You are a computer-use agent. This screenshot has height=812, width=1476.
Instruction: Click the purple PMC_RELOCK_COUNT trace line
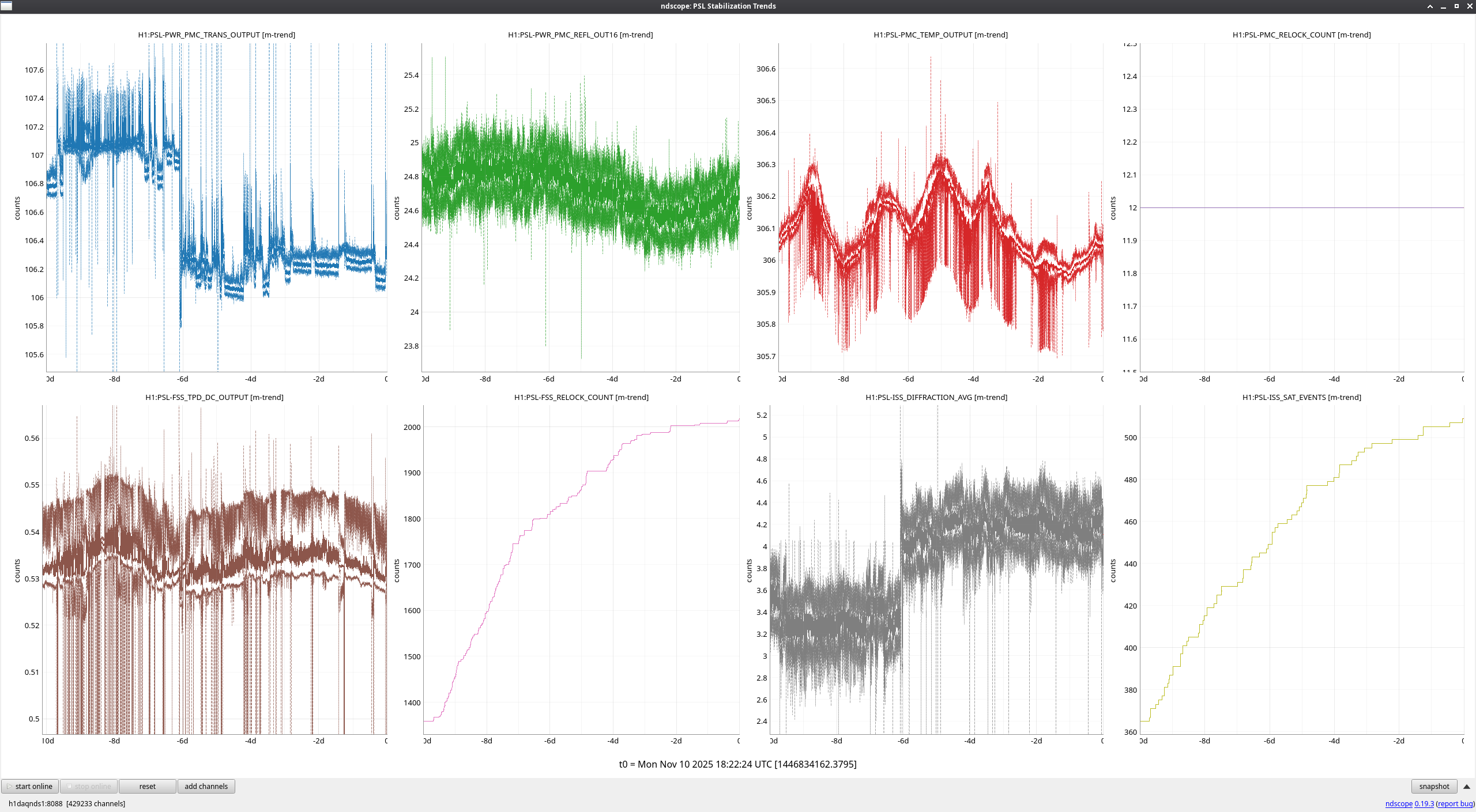coord(1301,207)
